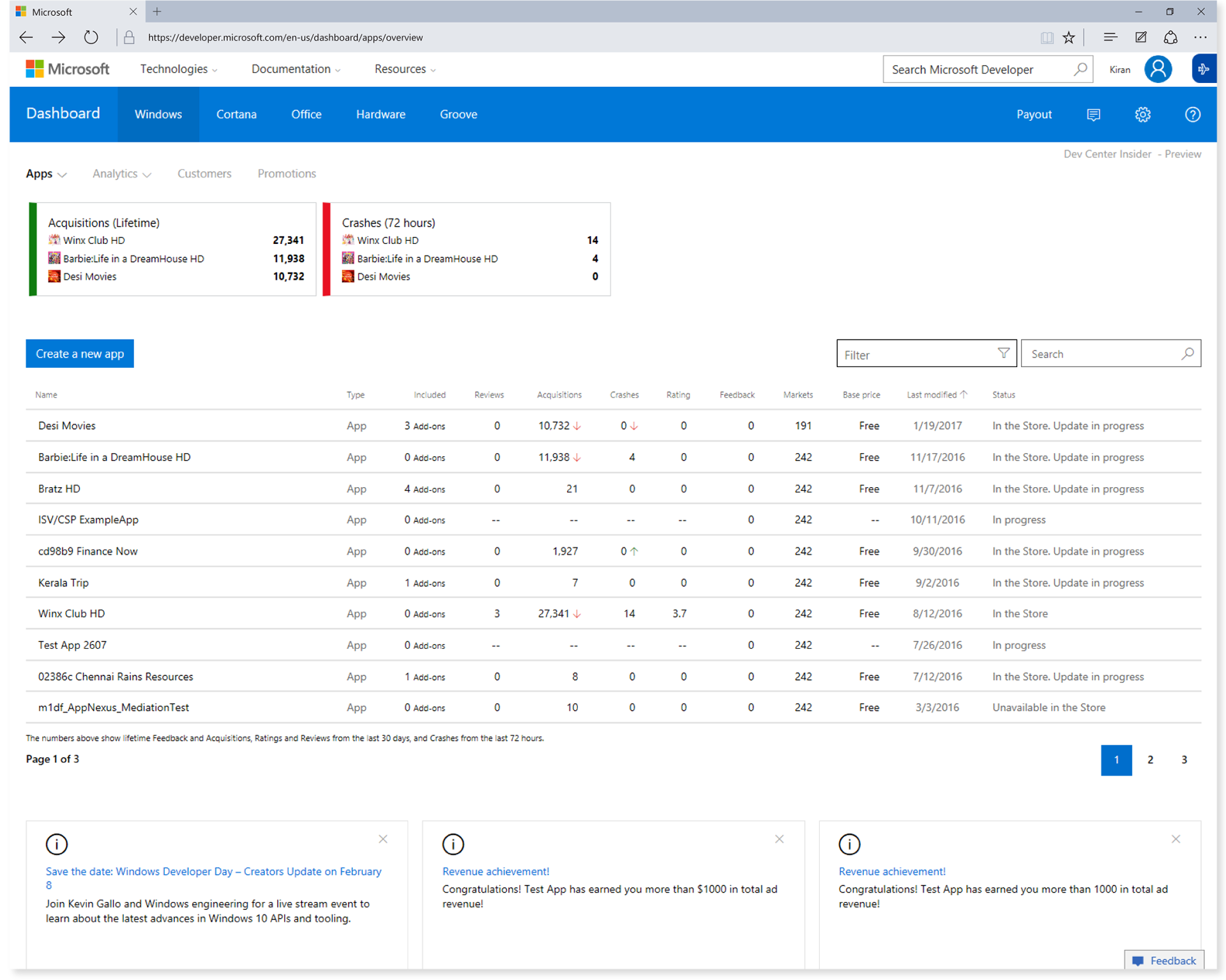This screenshot has width=1226, height=980.
Task: Click the Microsoft logo
Action: tap(68, 69)
